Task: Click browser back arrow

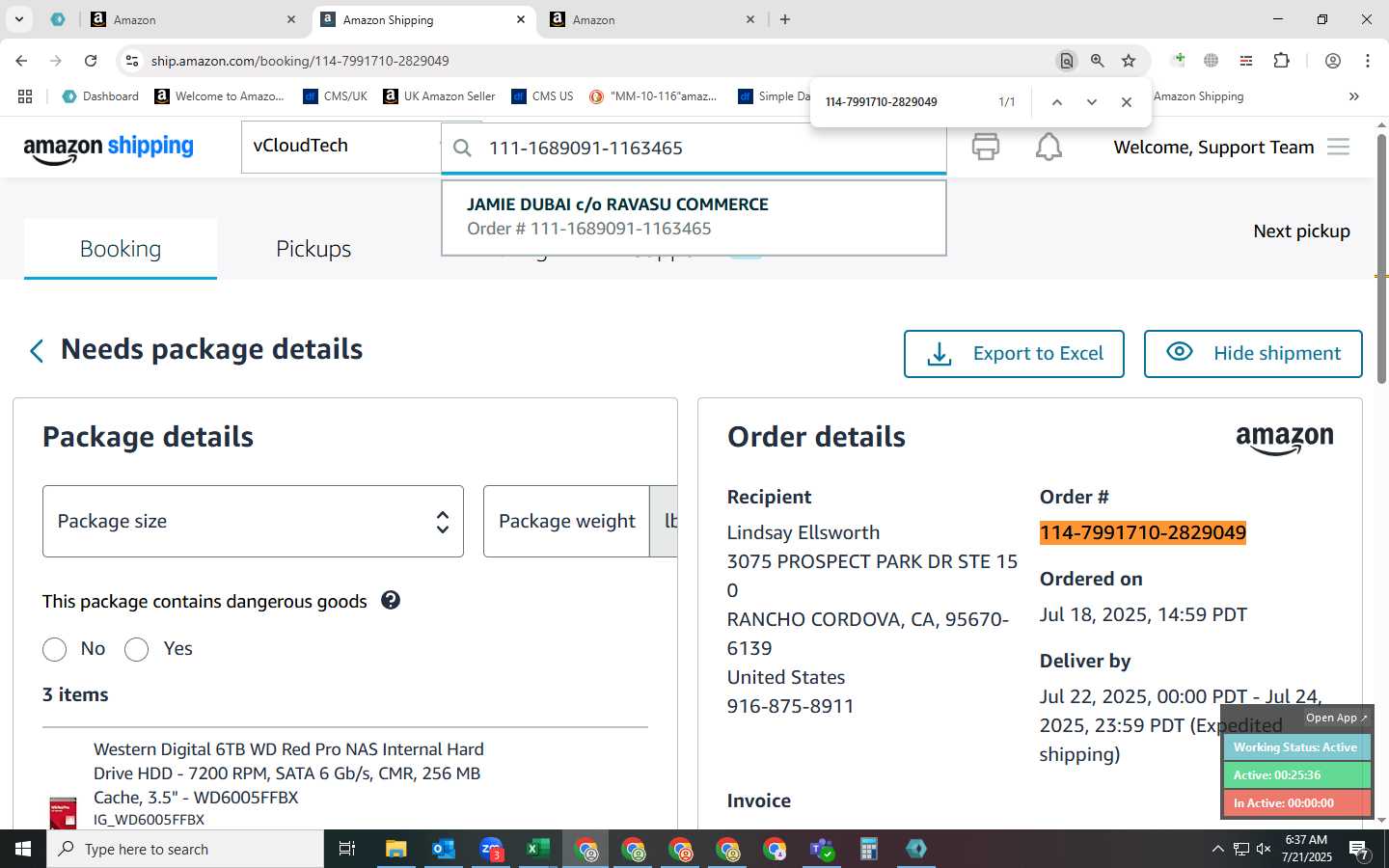Action: [21, 61]
